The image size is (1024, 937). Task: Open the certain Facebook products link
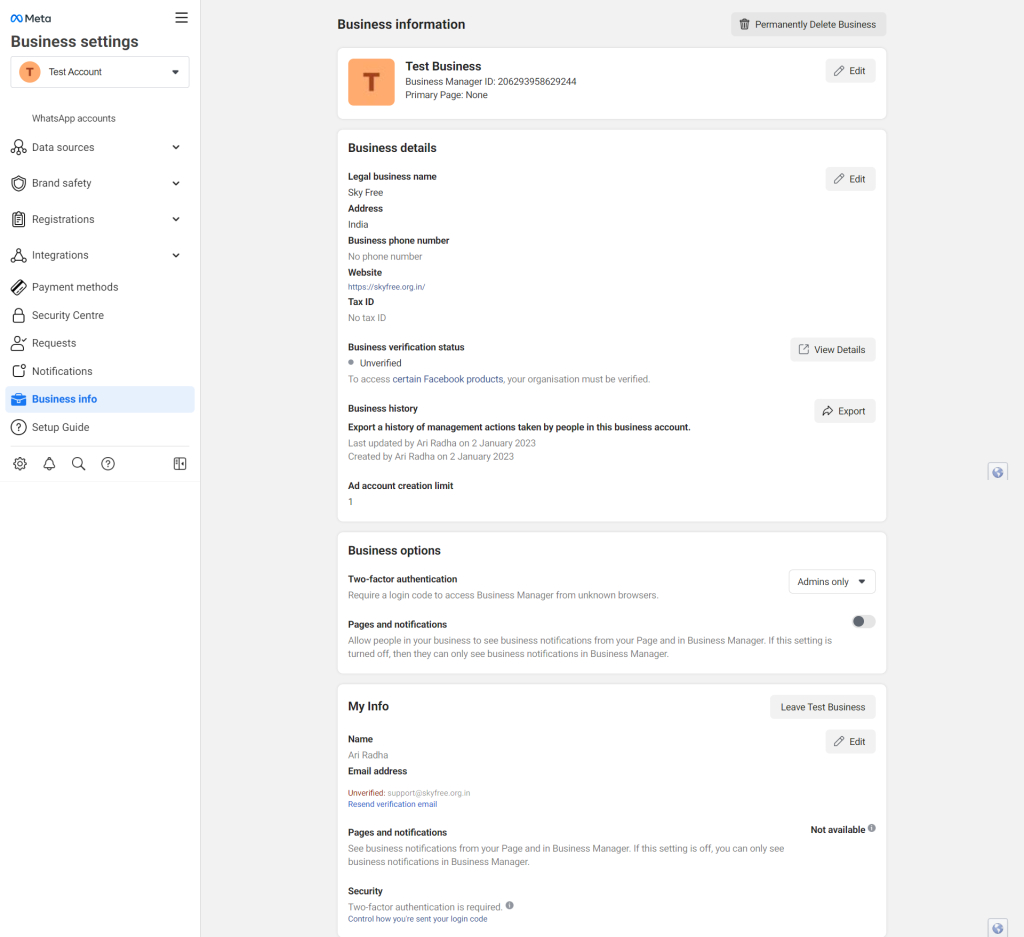click(448, 379)
